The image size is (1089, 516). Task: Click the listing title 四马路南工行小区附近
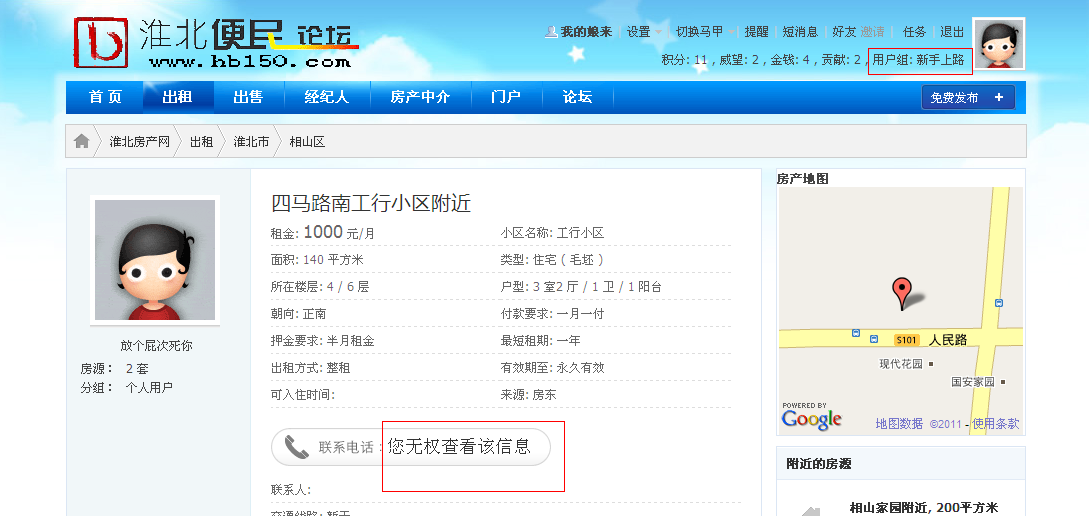click(x=371, y=203)
